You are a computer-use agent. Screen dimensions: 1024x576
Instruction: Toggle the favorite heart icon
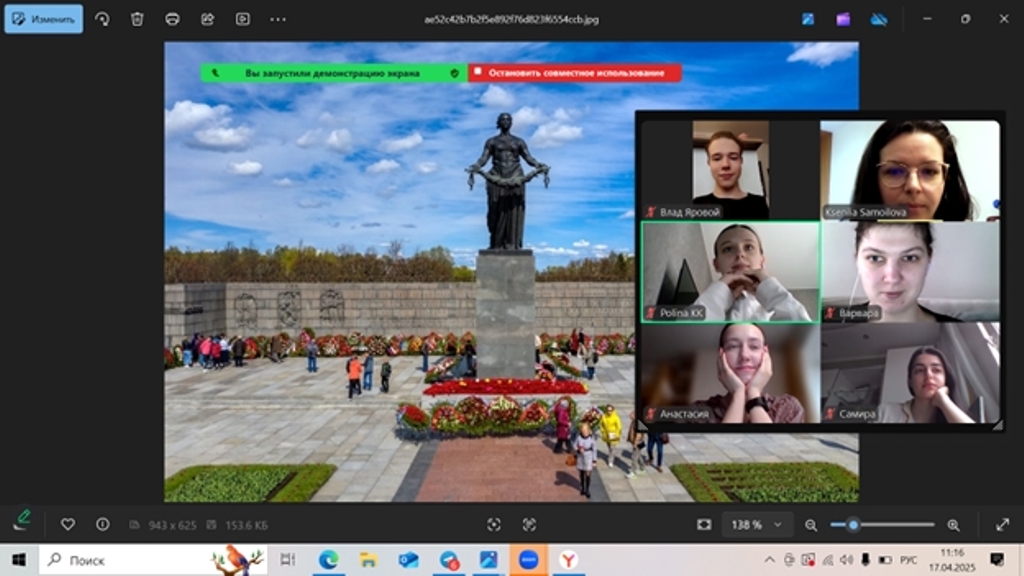68,524
